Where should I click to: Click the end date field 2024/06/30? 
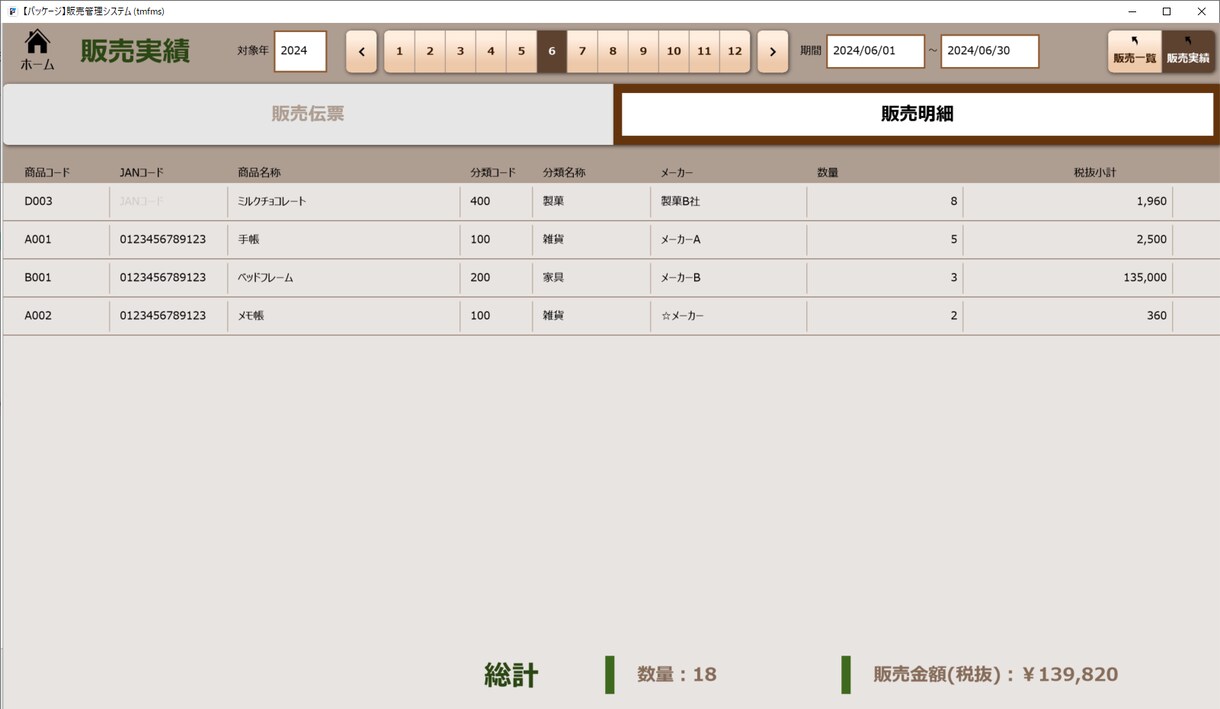[990, 51]
